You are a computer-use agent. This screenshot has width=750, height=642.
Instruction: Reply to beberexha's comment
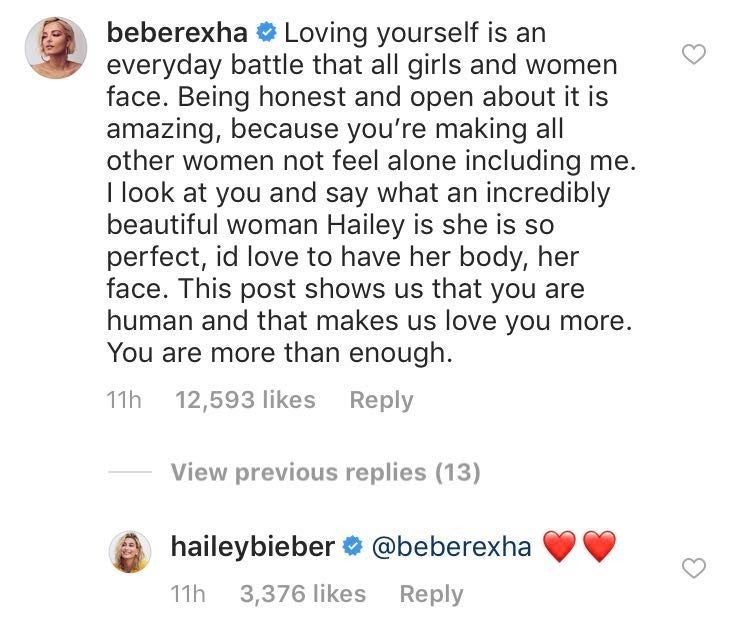(381, 400)
